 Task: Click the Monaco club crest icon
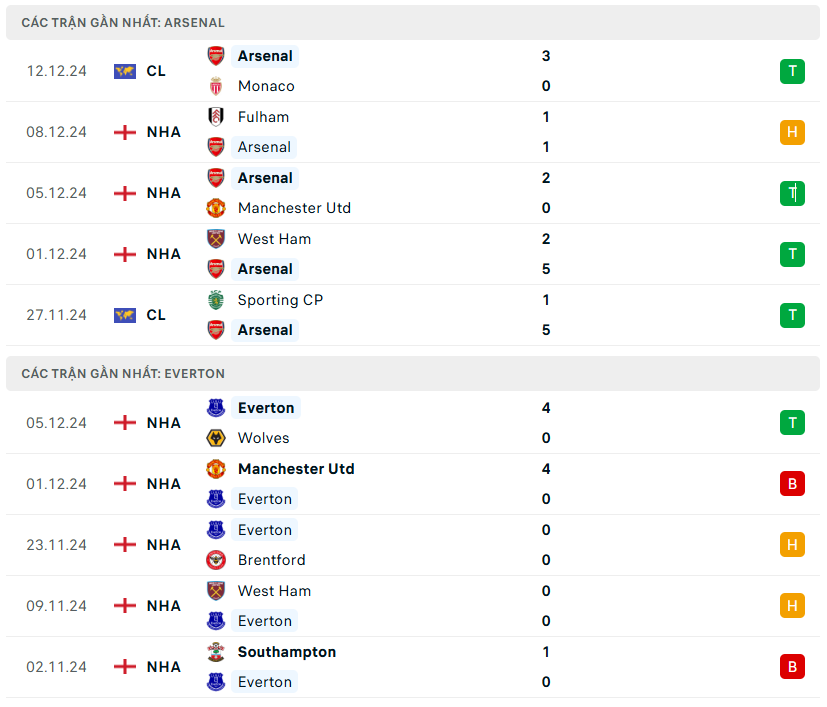click(216, 86)
